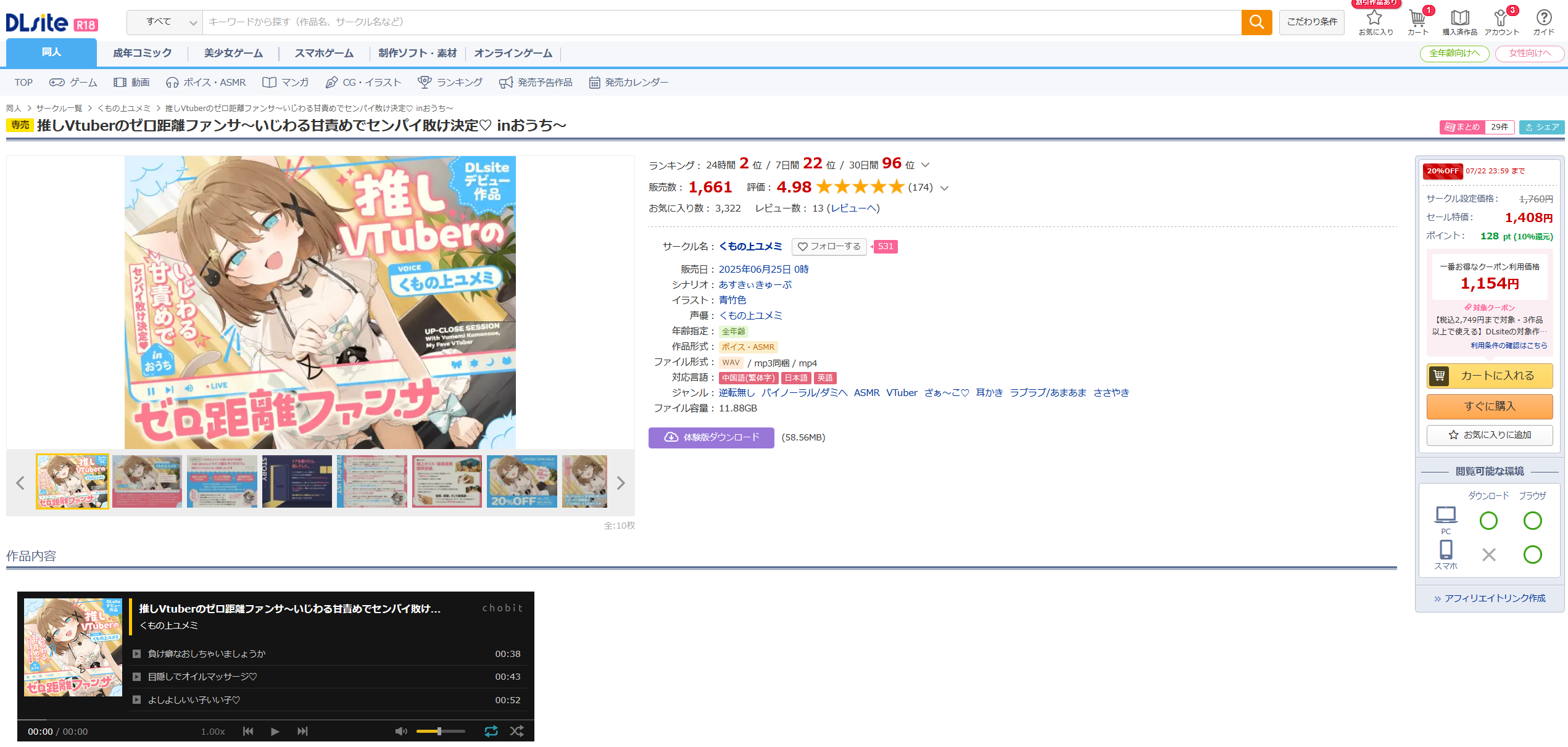
Task: Open the すべて category dropdown
Action: pos(165,22)
